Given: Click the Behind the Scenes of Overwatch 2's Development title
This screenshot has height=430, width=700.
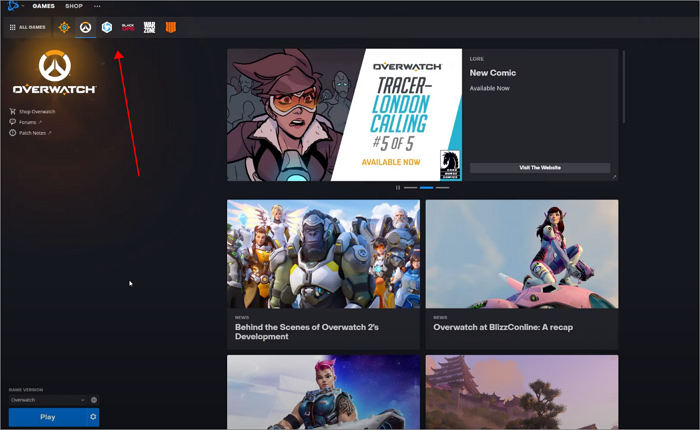Looking at the screenshot, I should pyautogui.click(x=307, y=332).
